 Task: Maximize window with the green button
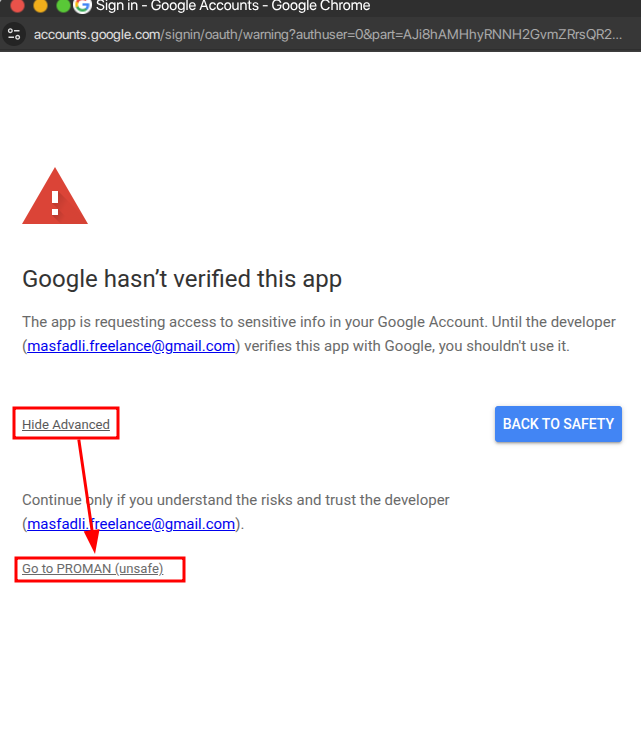(x=63, y=6)
